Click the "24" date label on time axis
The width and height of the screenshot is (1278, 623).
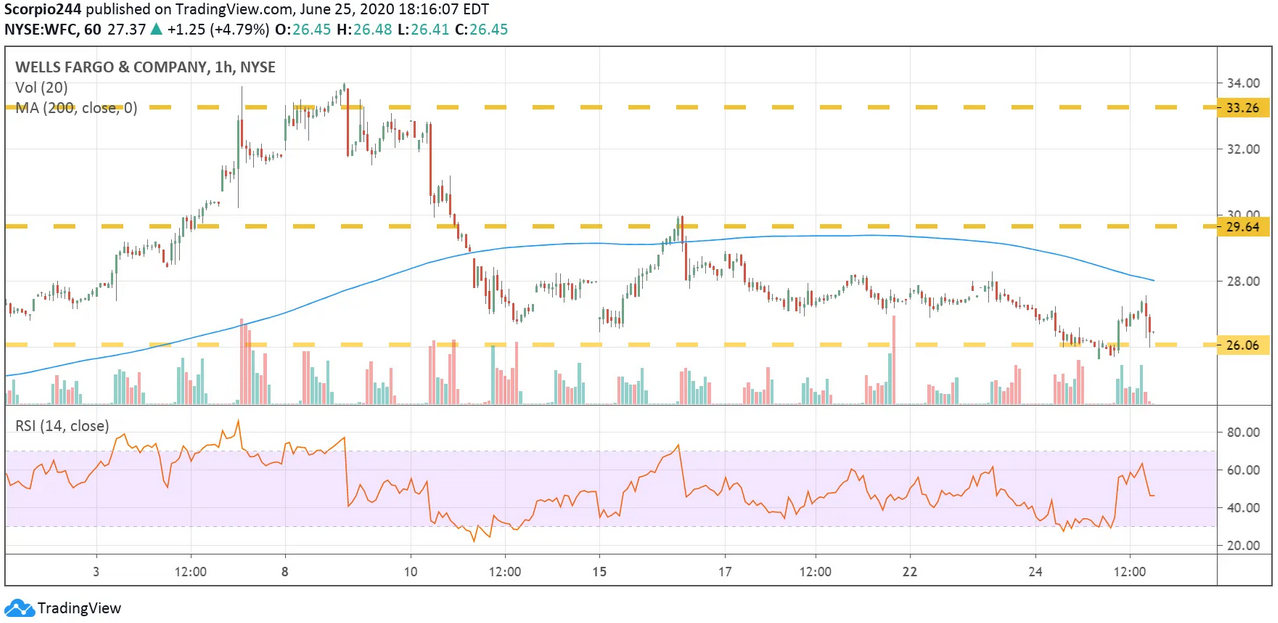point(1036,572)
